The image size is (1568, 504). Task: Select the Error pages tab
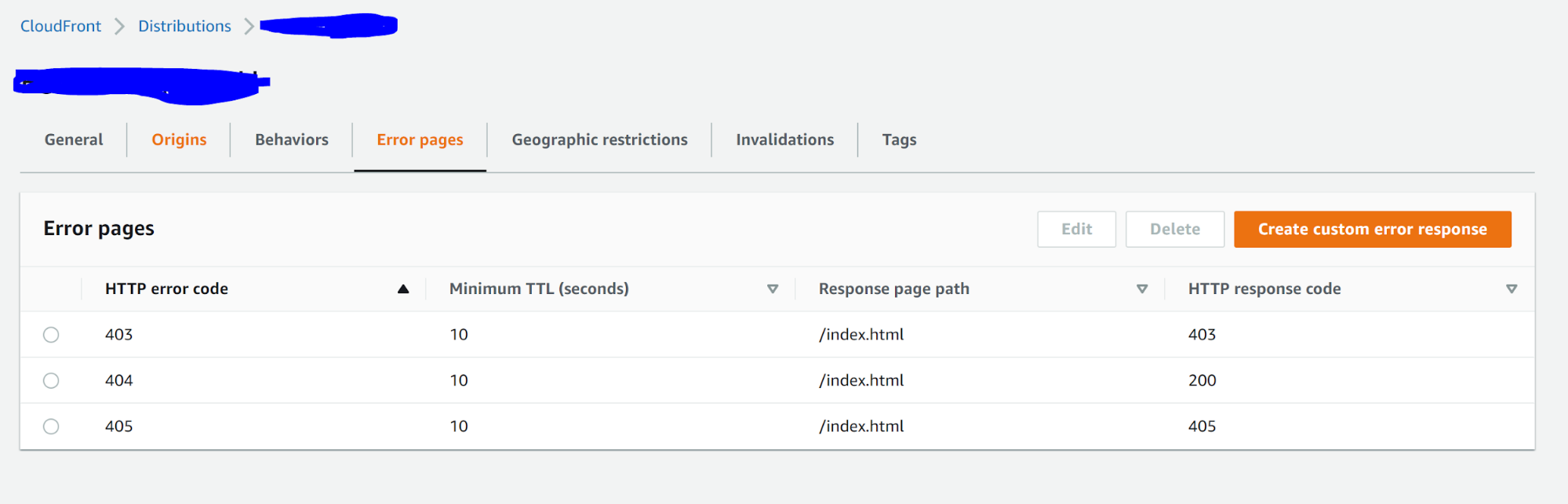[420, 140]
